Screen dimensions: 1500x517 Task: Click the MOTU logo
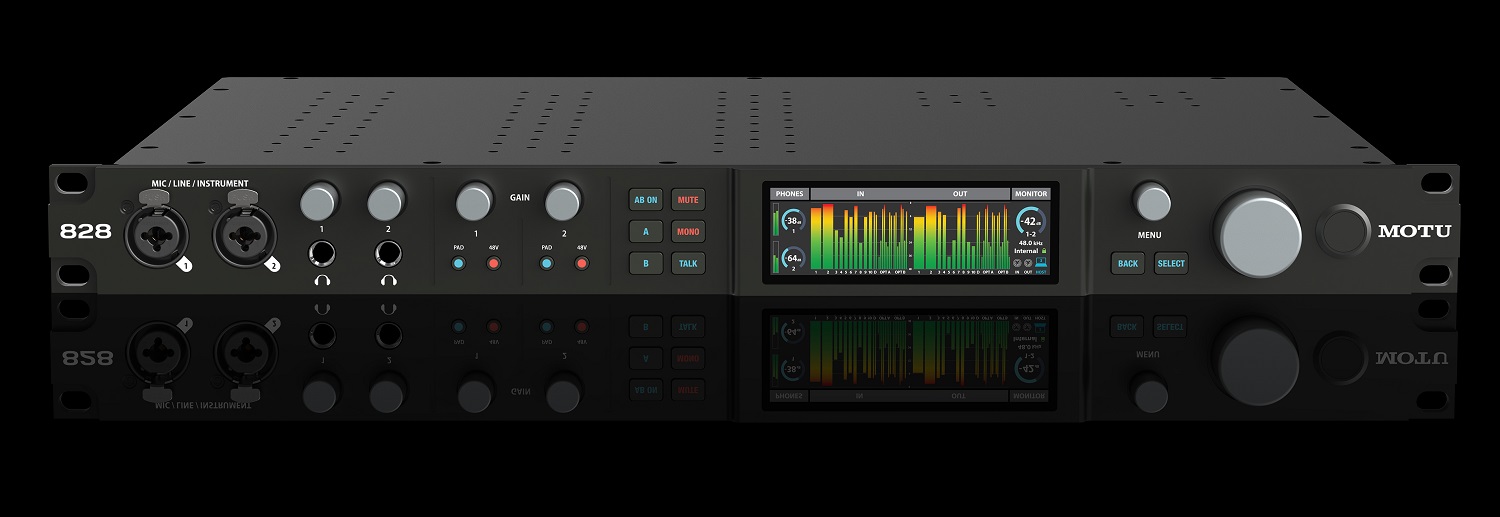pos(1414,231)
